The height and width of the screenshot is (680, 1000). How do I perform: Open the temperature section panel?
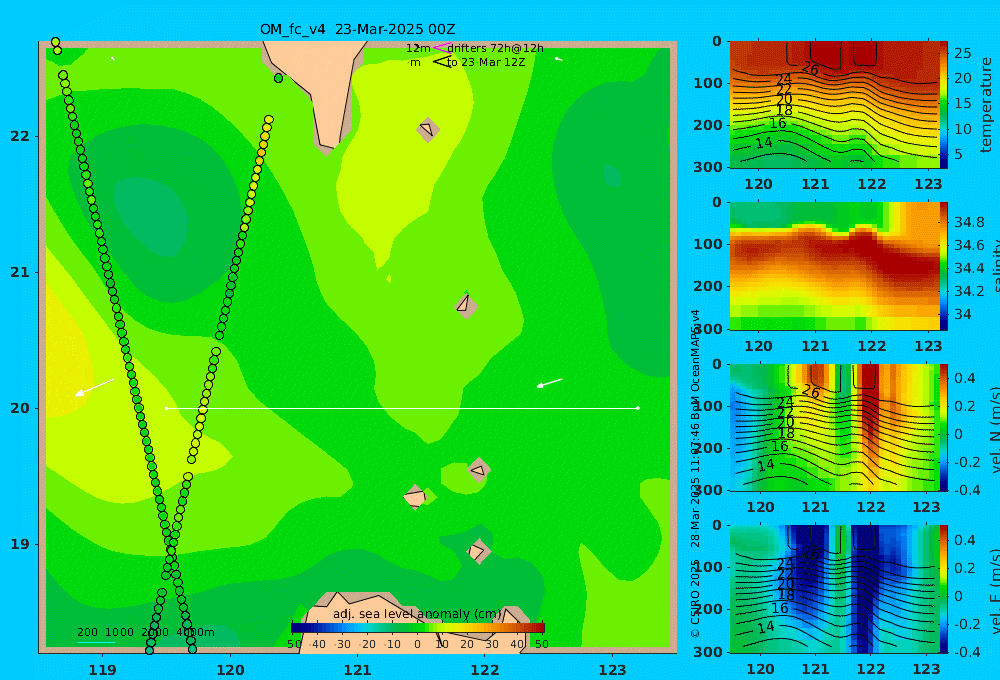point(835,105)
